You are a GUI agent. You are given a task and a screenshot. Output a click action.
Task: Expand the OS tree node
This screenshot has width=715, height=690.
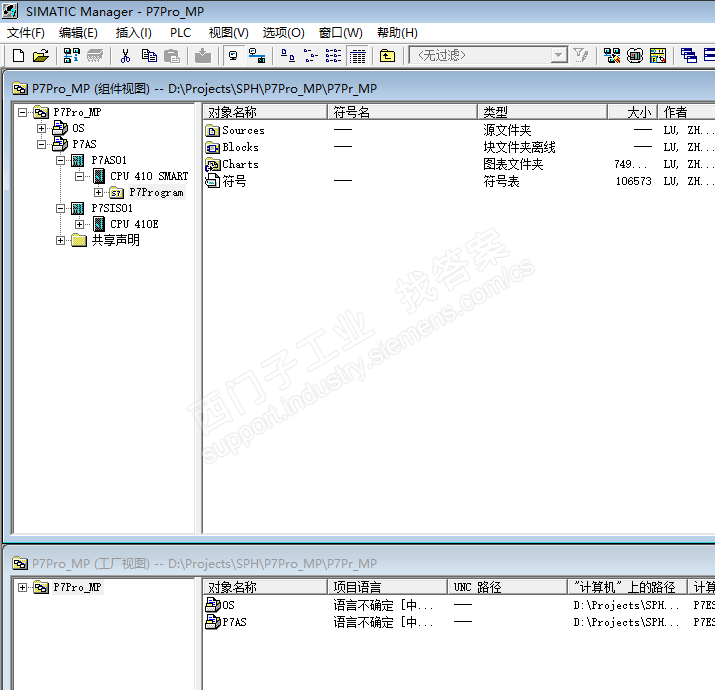tap(41, 128)
